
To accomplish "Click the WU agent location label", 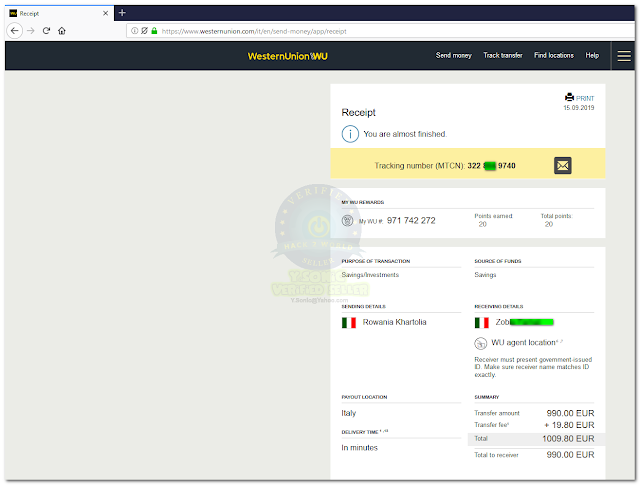I will (x=523, y=343).
